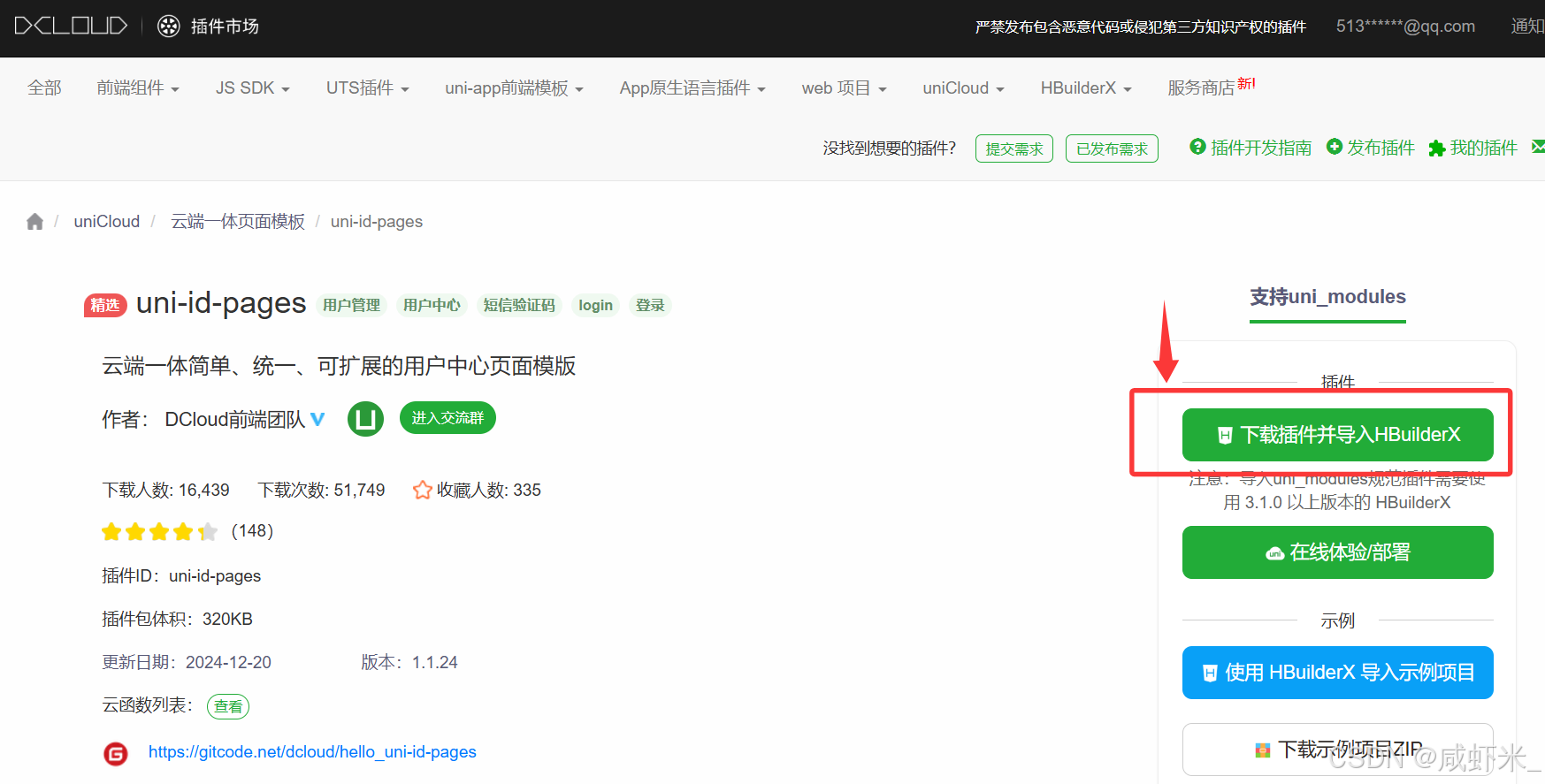
Task: Expand the App原生语言插件 dropdown
Action: [x=692, y=88]
